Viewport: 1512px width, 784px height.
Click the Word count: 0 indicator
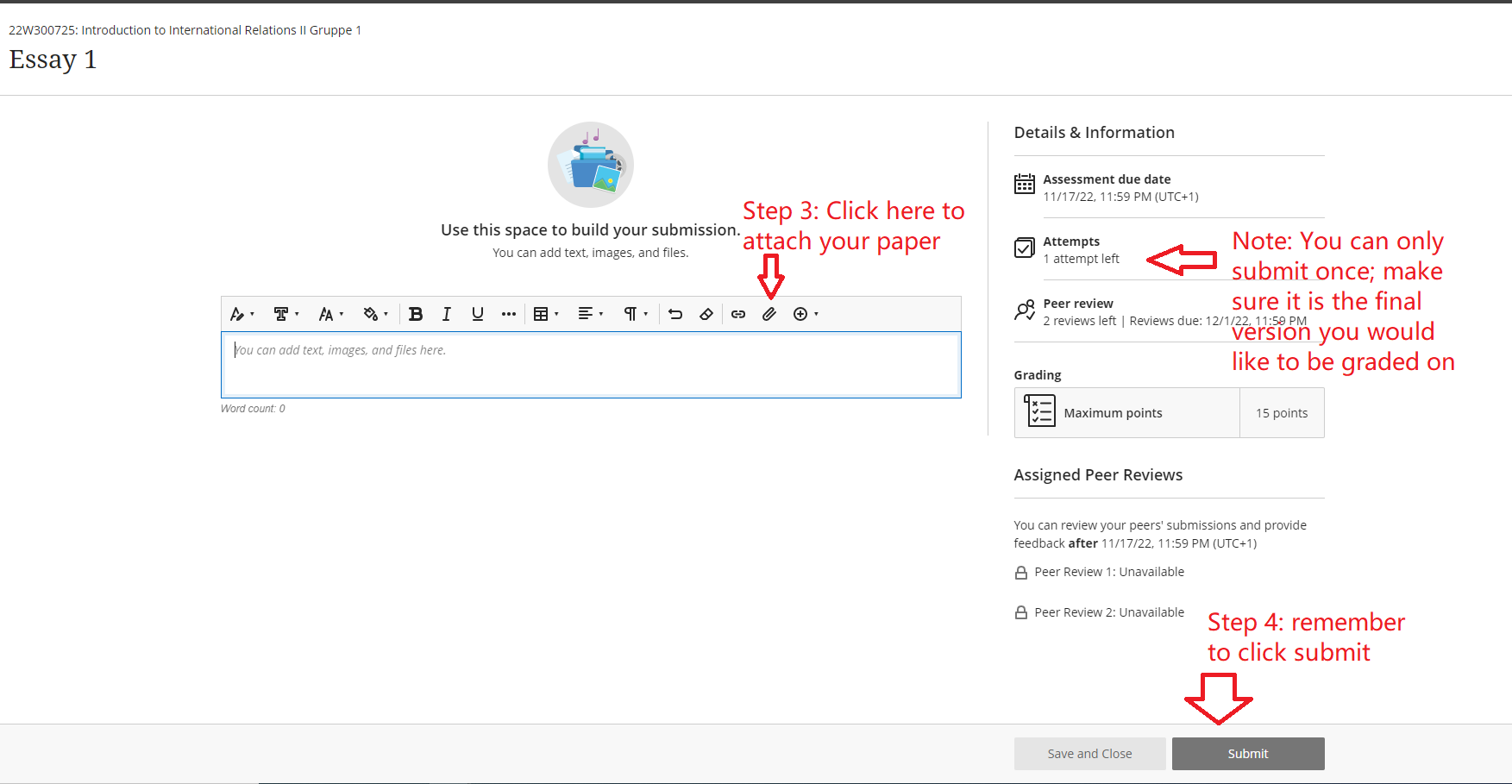click(x=253, y=409)
